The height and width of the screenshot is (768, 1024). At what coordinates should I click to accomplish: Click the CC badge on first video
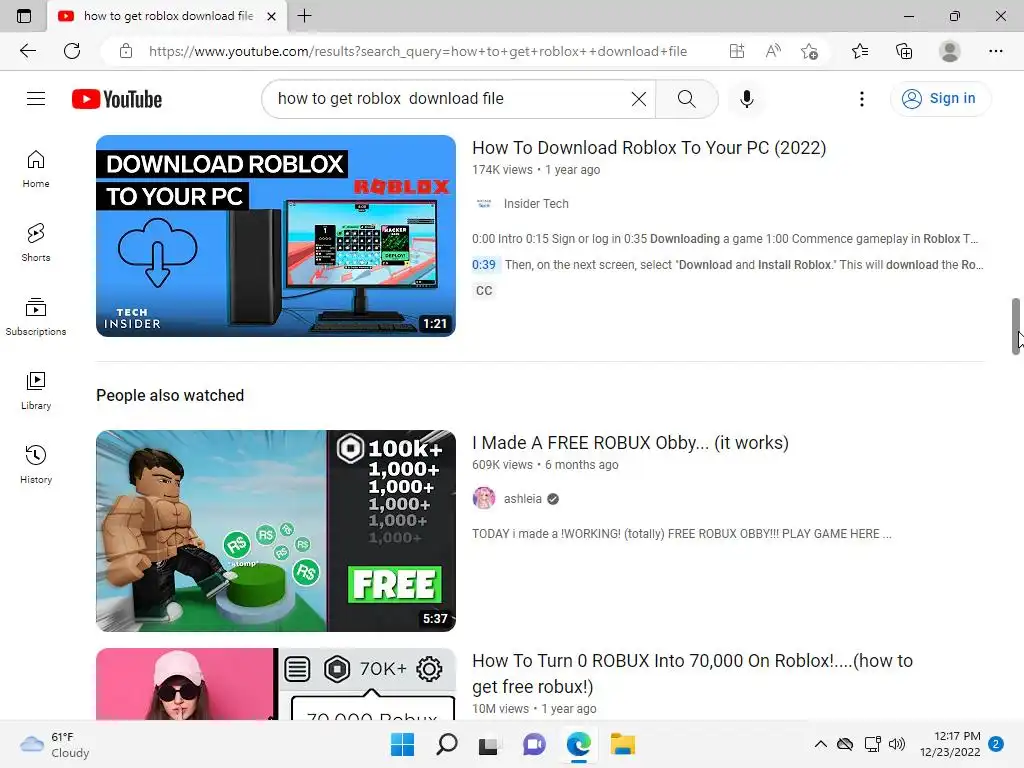(484, 291)
